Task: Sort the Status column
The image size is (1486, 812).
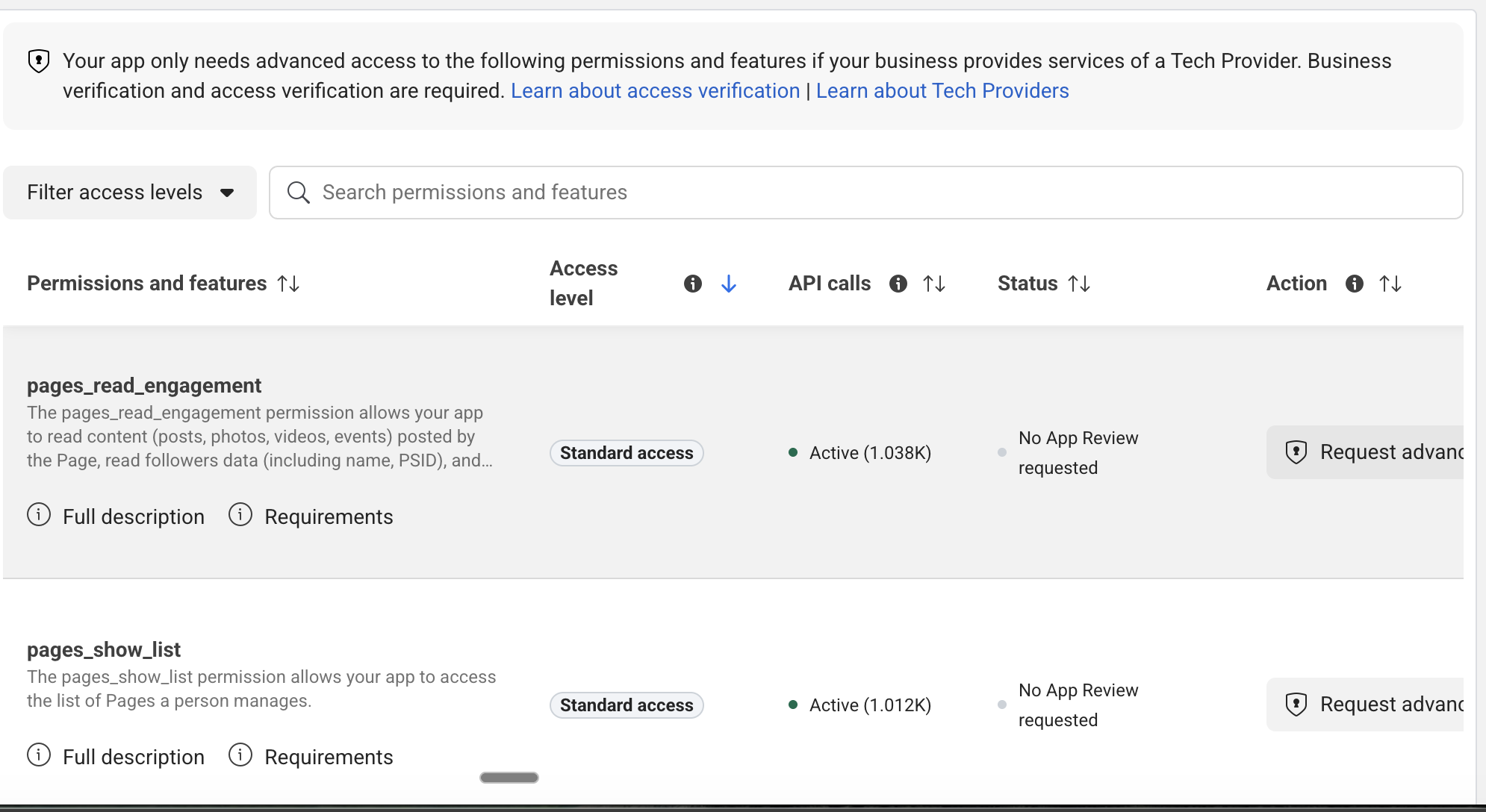Action: tap(1079, 284)
